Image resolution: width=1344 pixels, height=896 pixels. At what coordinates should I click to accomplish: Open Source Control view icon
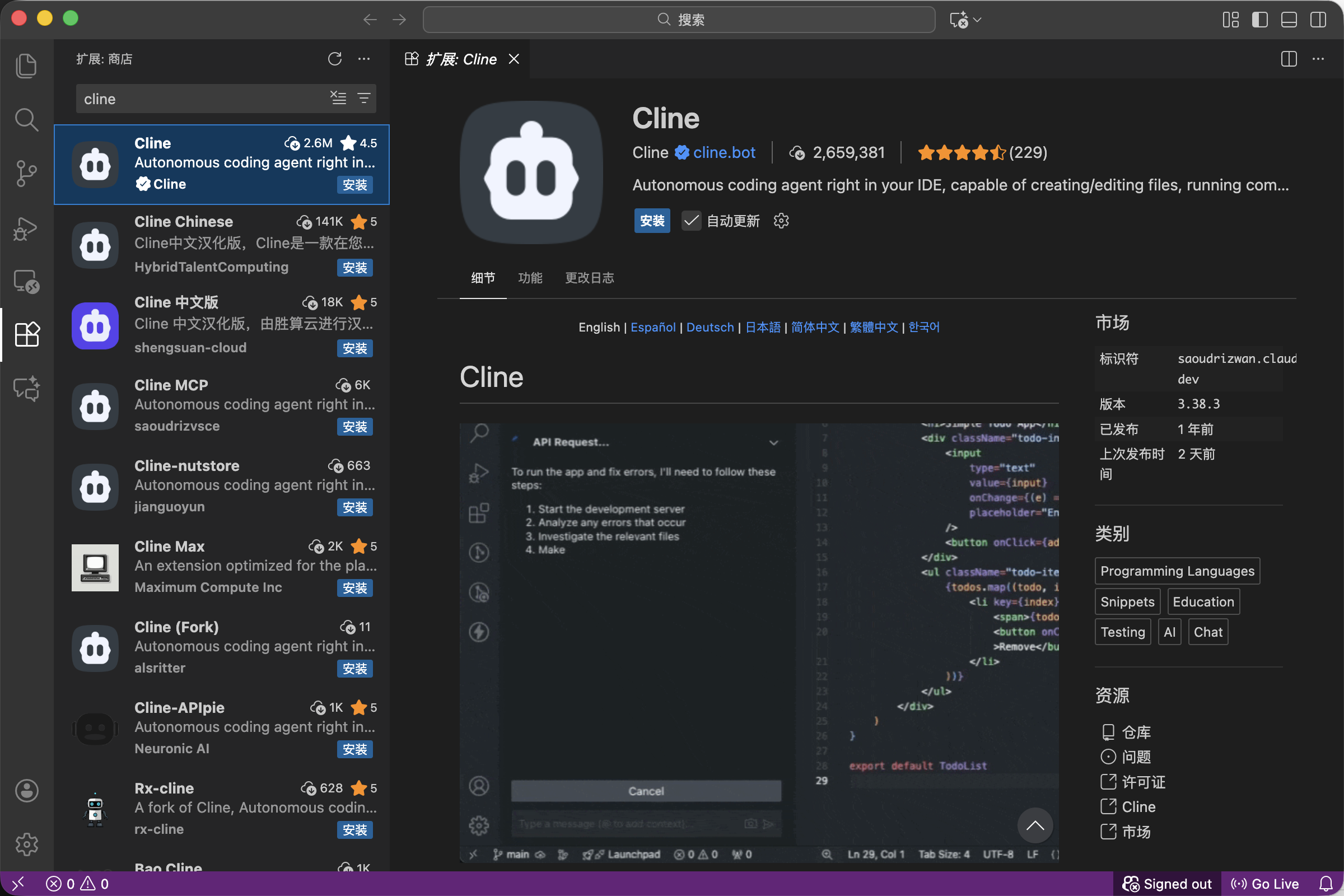[26, 173]
